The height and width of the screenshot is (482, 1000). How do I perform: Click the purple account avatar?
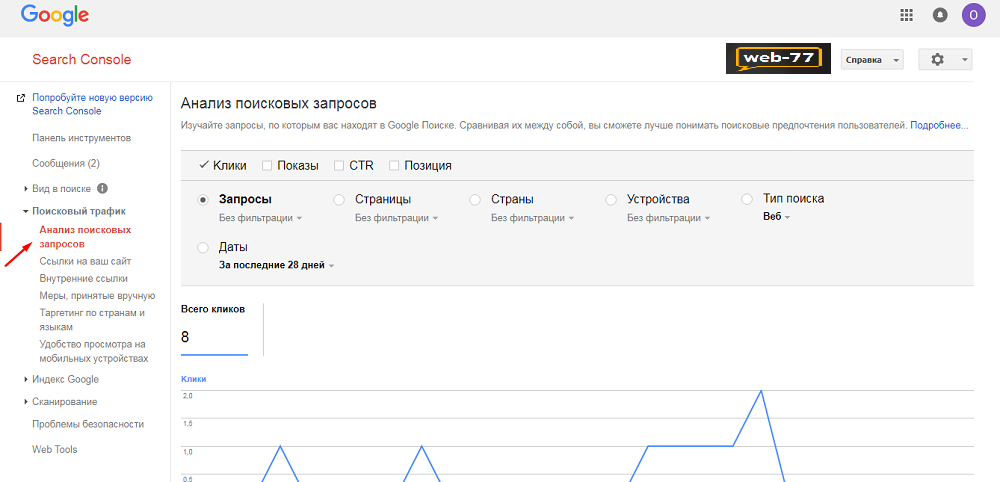(973, 14)
